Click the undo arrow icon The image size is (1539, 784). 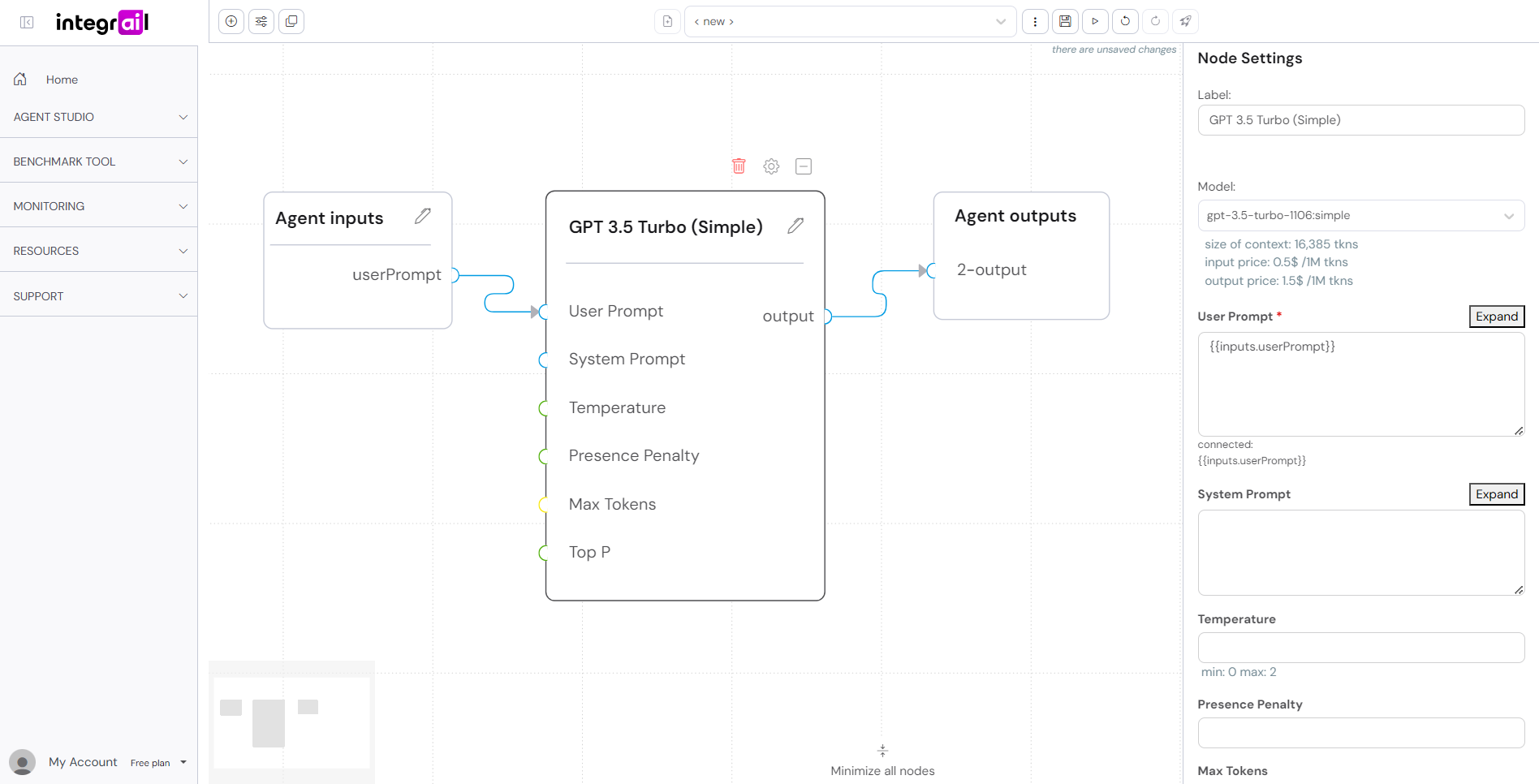tap(1125, 22)
